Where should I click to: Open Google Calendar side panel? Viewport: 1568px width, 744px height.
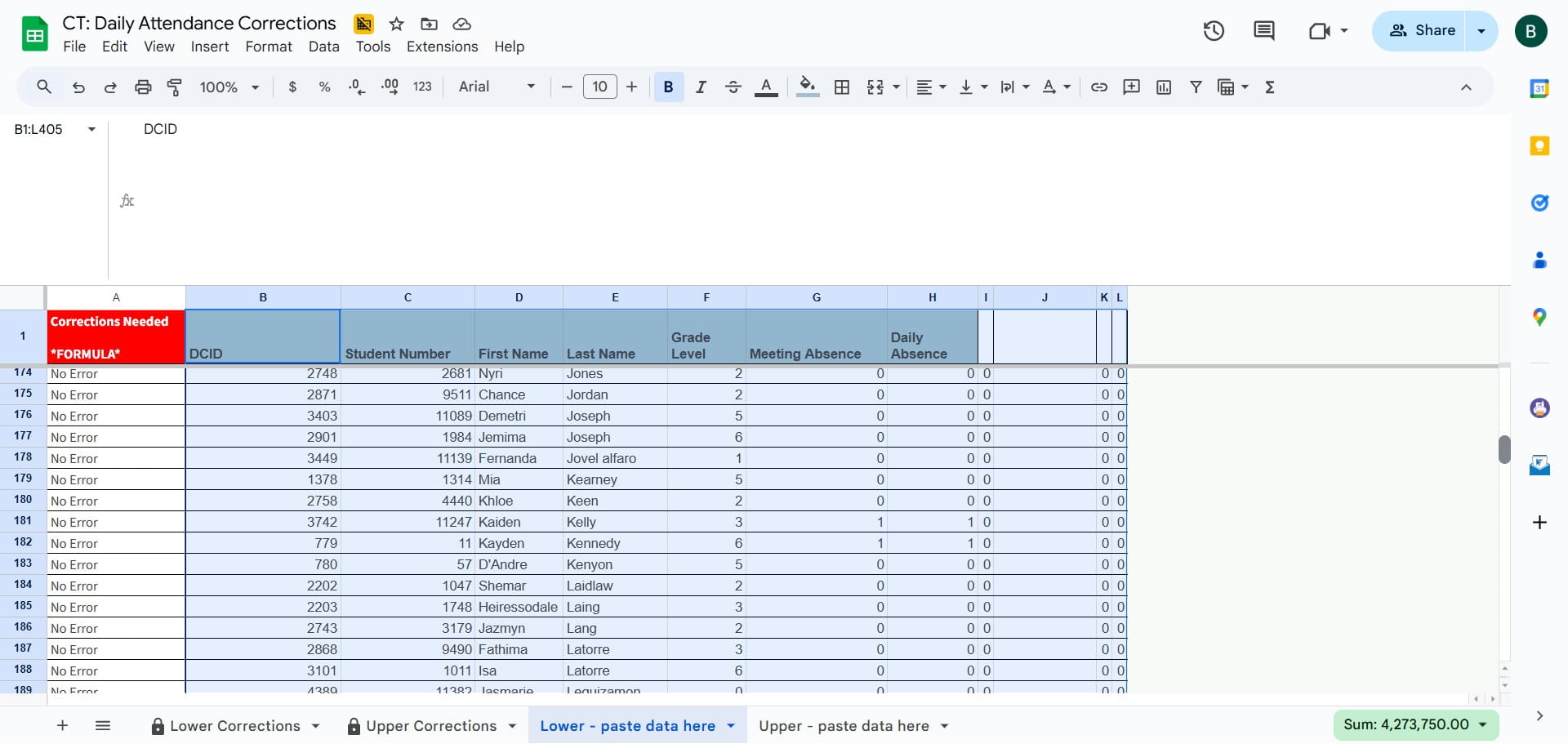pyautogui.click(x=1539, y=88)
